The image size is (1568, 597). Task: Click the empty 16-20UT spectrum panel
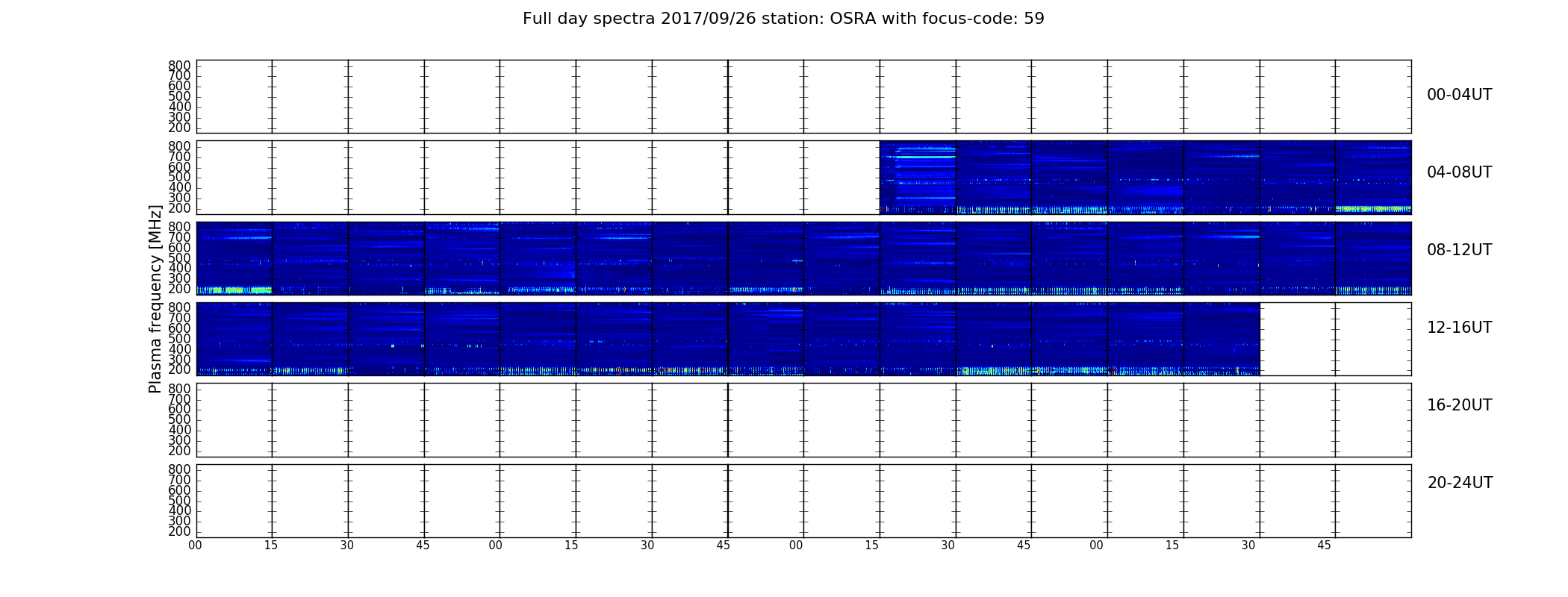pos(803,420)
